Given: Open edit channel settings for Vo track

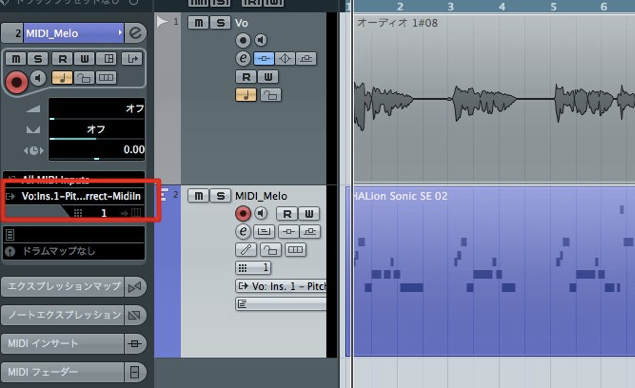Looking at the screenshot, I should click(243, 58).
